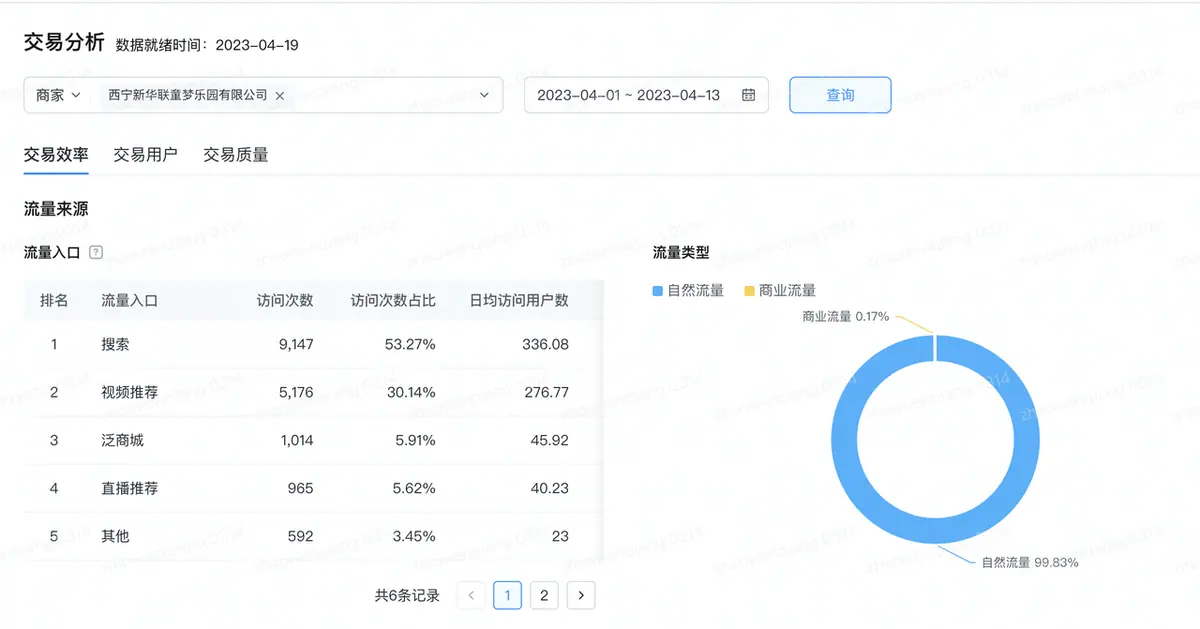Open the 商家 type dropdown
This screenshot has height=629, width=1200.
click(x=58, y=95)
